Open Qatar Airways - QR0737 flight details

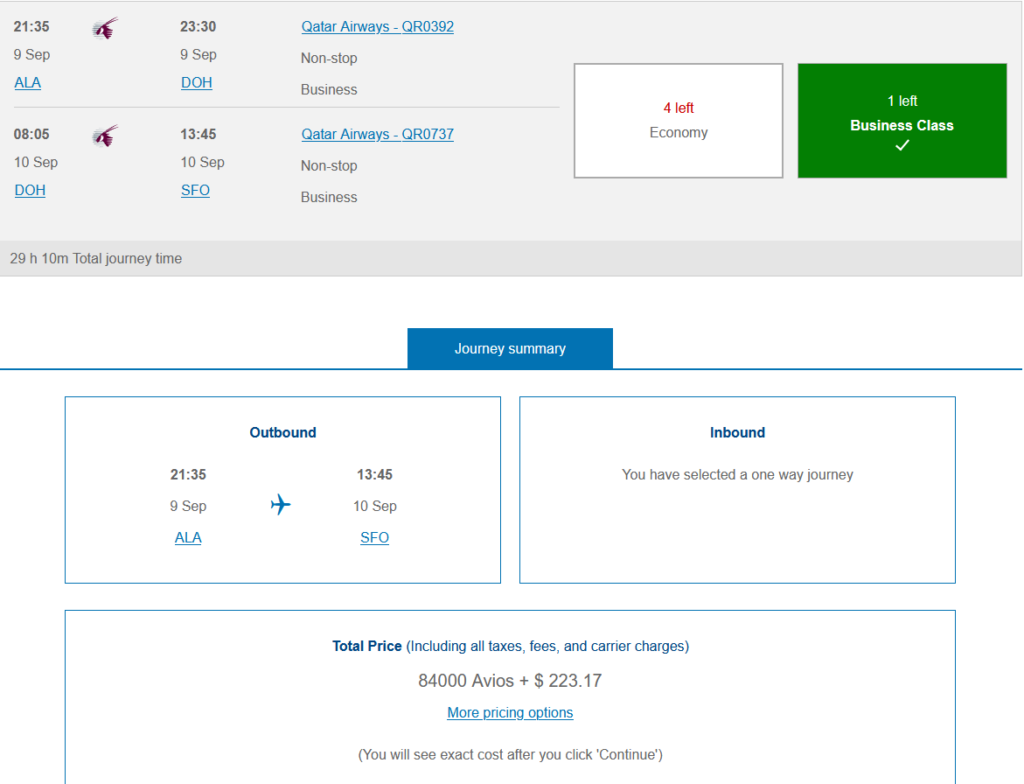(x=377, y=134)
